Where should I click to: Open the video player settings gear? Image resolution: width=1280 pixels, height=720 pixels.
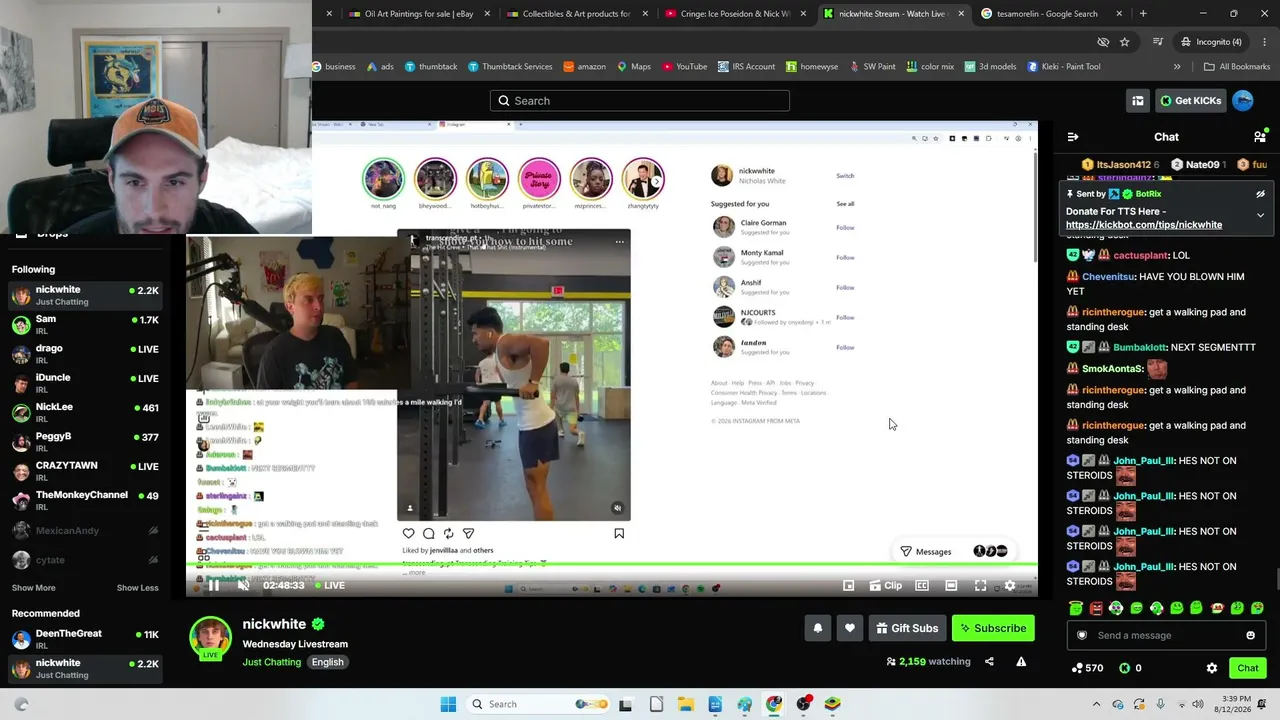(1010, 585)
